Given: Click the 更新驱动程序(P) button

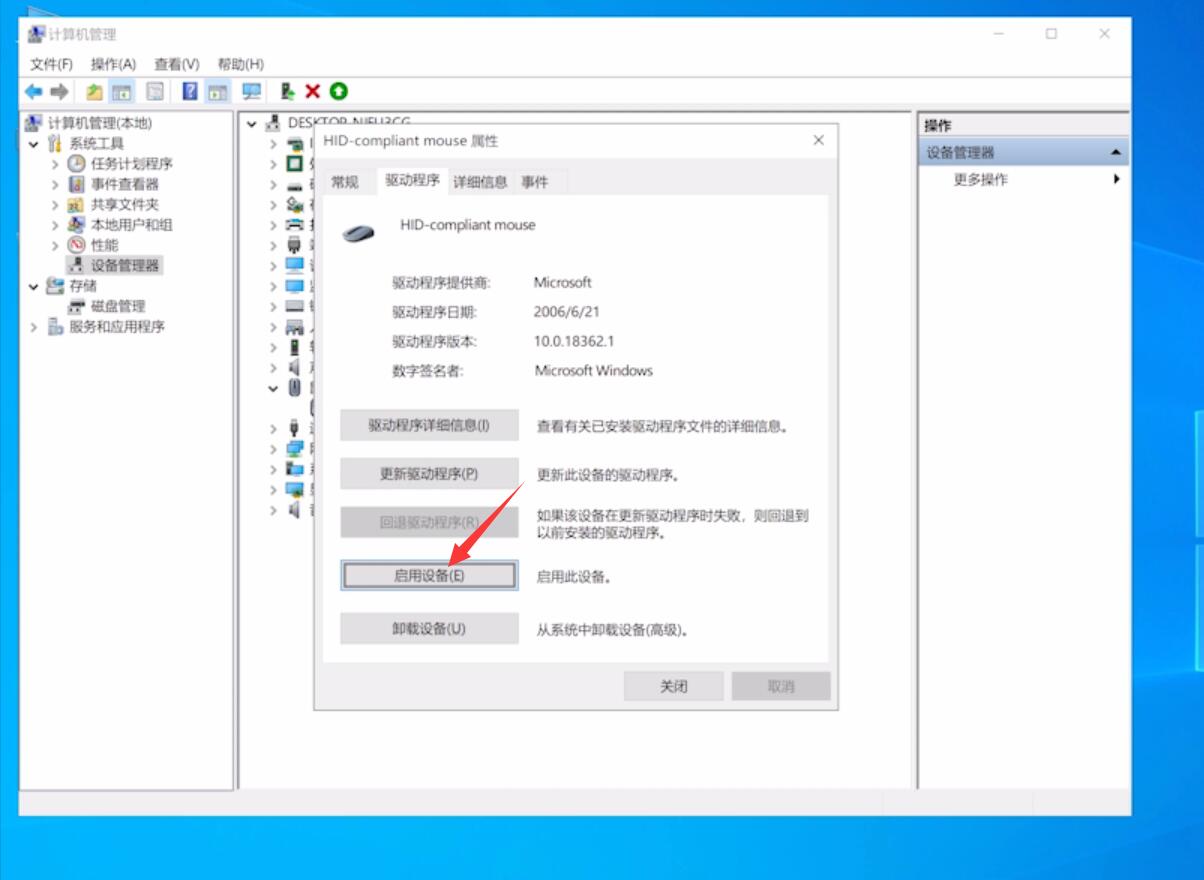Looking at the screenshot, I should coord(429,474).
